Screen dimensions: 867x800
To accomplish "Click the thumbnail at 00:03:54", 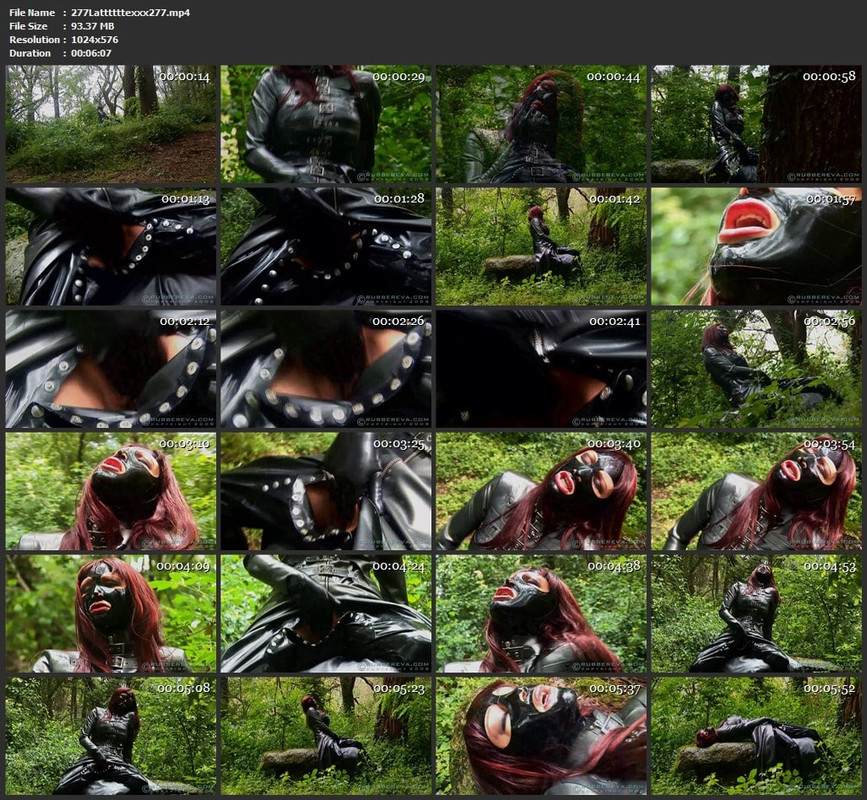I will [756, 491].
